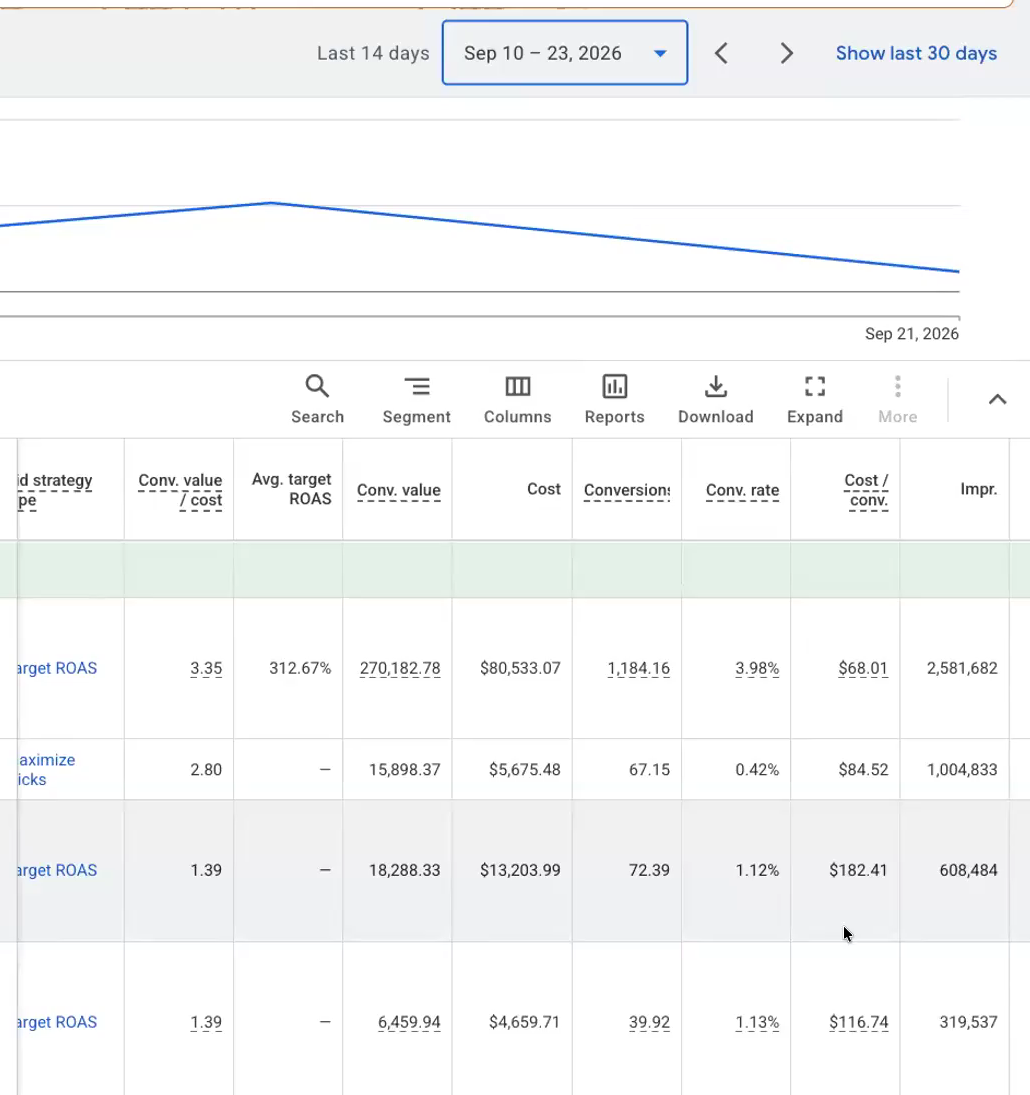1030x1095 pixels.
Task: Sort by Avg. target ROAS column
Action: coord(291,489)
